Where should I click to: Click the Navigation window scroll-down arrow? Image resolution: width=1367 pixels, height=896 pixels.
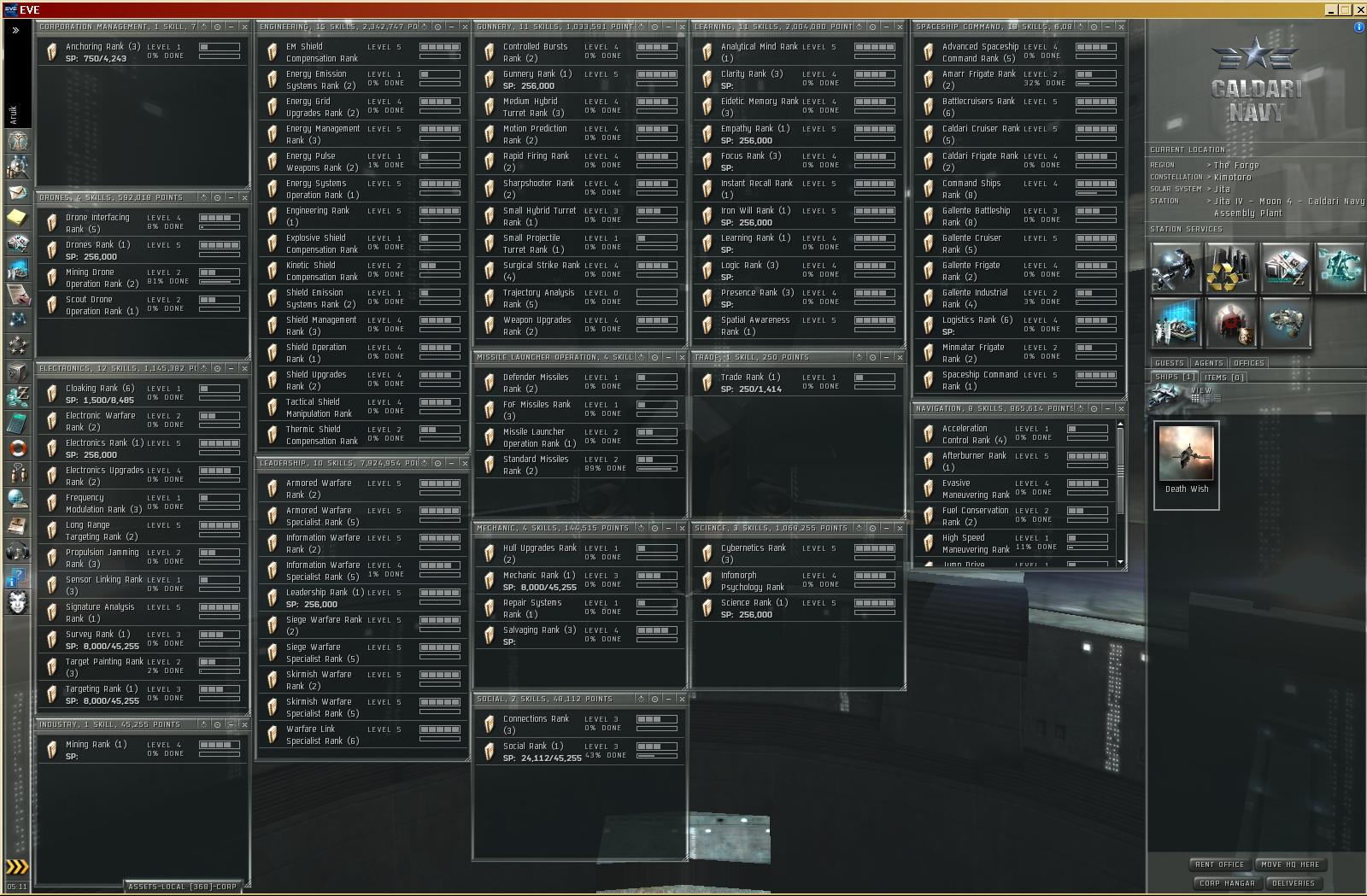tap(1120, 562)
